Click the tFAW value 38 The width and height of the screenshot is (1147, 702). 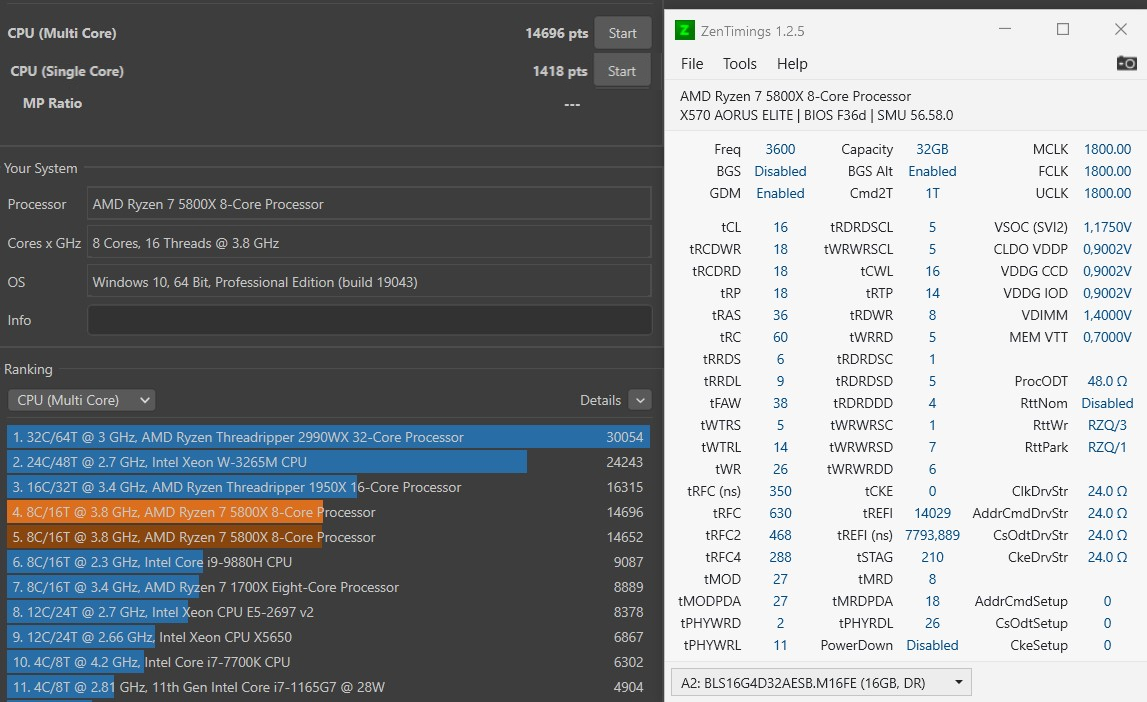(781, 403)
